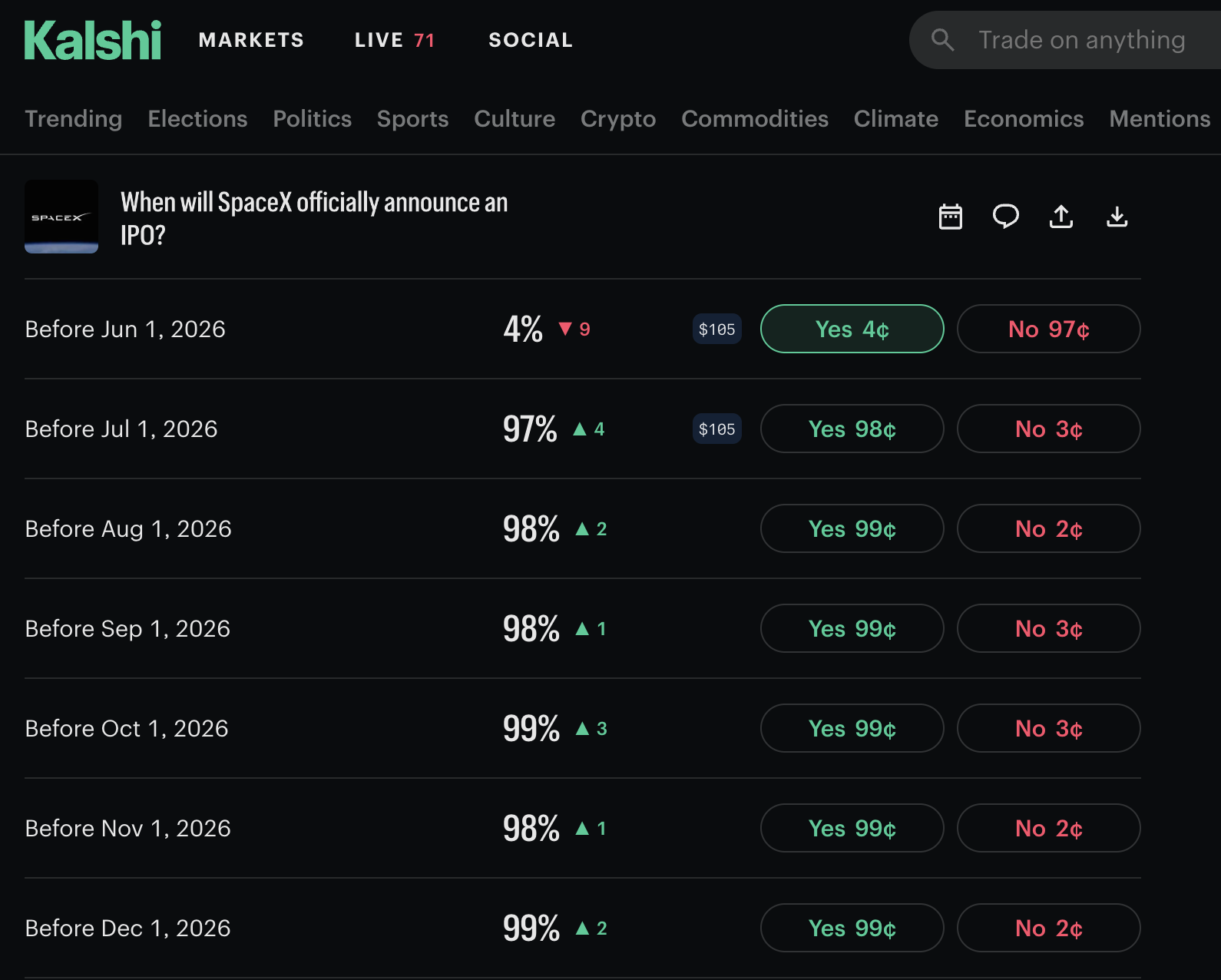
Task: Select the 'Before Jun 1, 2026' row label
Action: [x=125, y=329]
